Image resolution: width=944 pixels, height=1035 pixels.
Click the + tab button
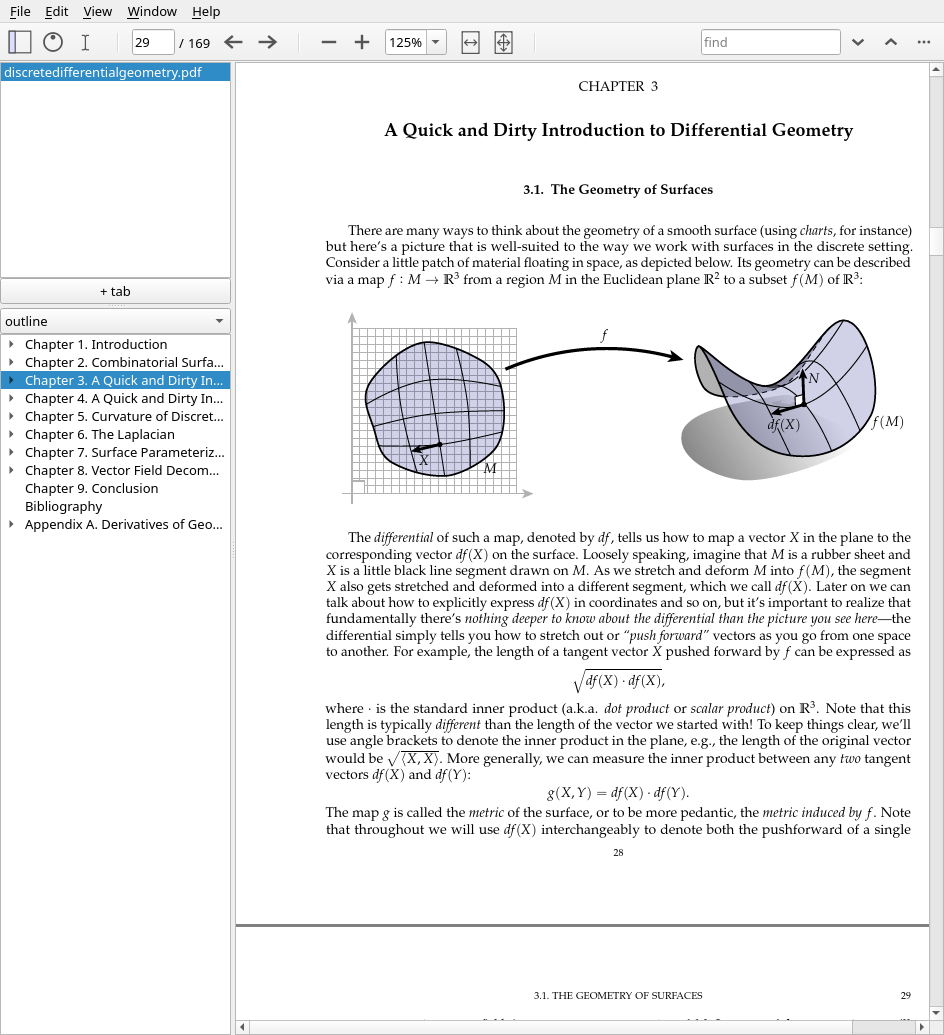pos(116,291)
